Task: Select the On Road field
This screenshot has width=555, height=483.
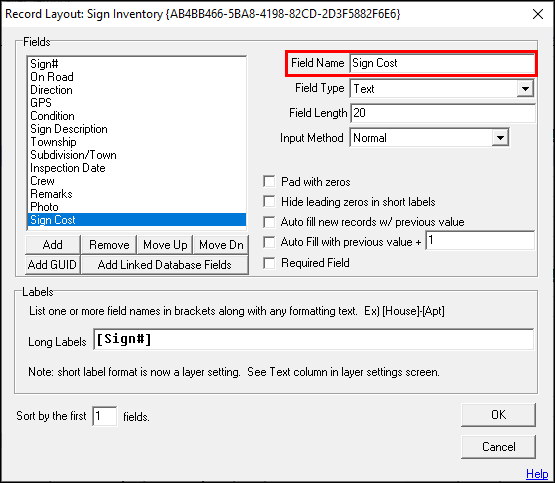Action: click(x=137, y=77)
